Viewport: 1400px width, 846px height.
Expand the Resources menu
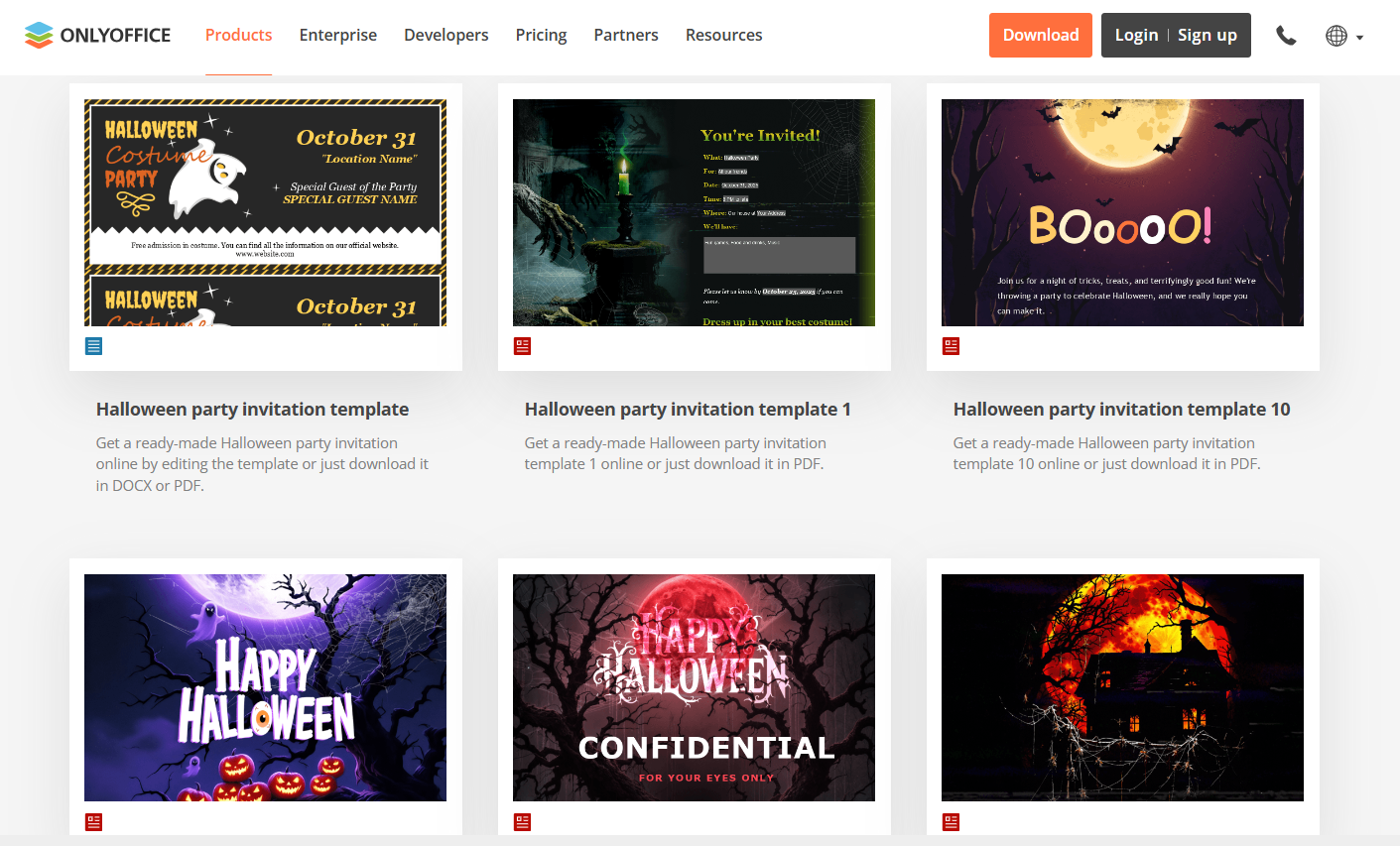tap(723, 35)
